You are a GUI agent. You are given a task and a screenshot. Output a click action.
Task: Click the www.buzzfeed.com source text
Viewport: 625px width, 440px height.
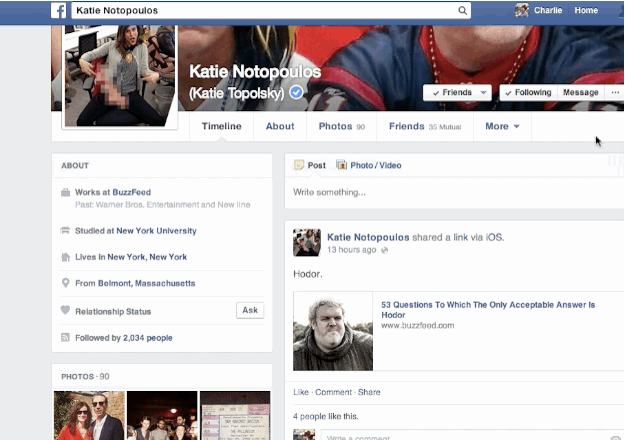(417, 326)
